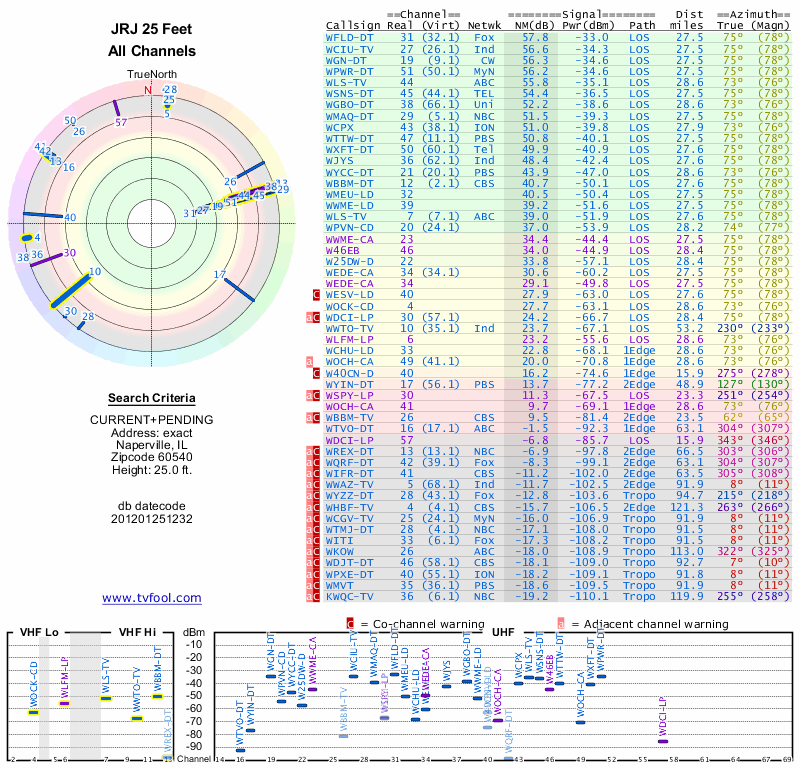
Task: Click the warning icons beside WSPY-LP
Action: [313, 394]
